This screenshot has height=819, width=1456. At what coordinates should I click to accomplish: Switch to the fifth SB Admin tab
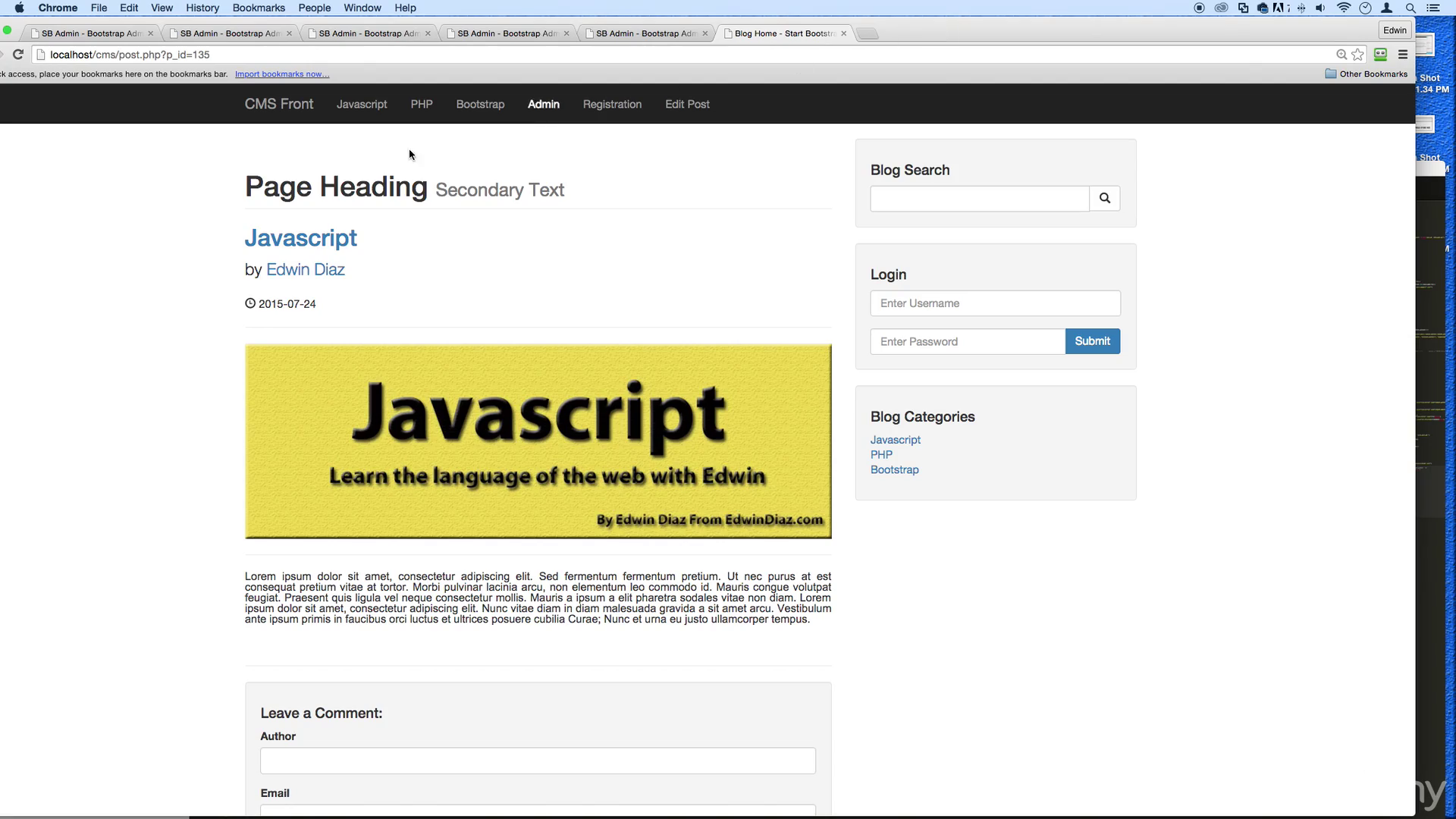645,33
